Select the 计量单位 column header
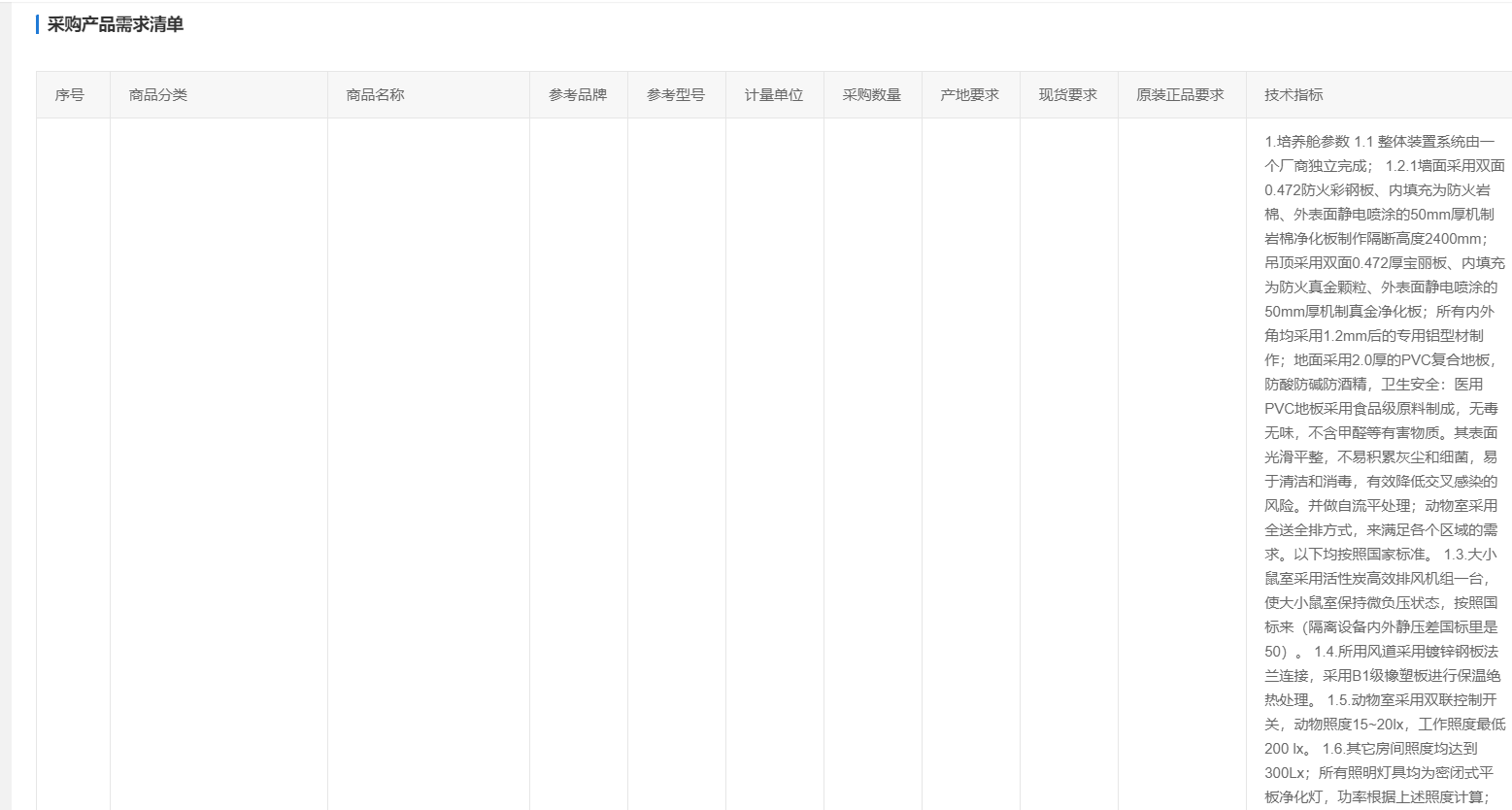 tap(774, 95)
